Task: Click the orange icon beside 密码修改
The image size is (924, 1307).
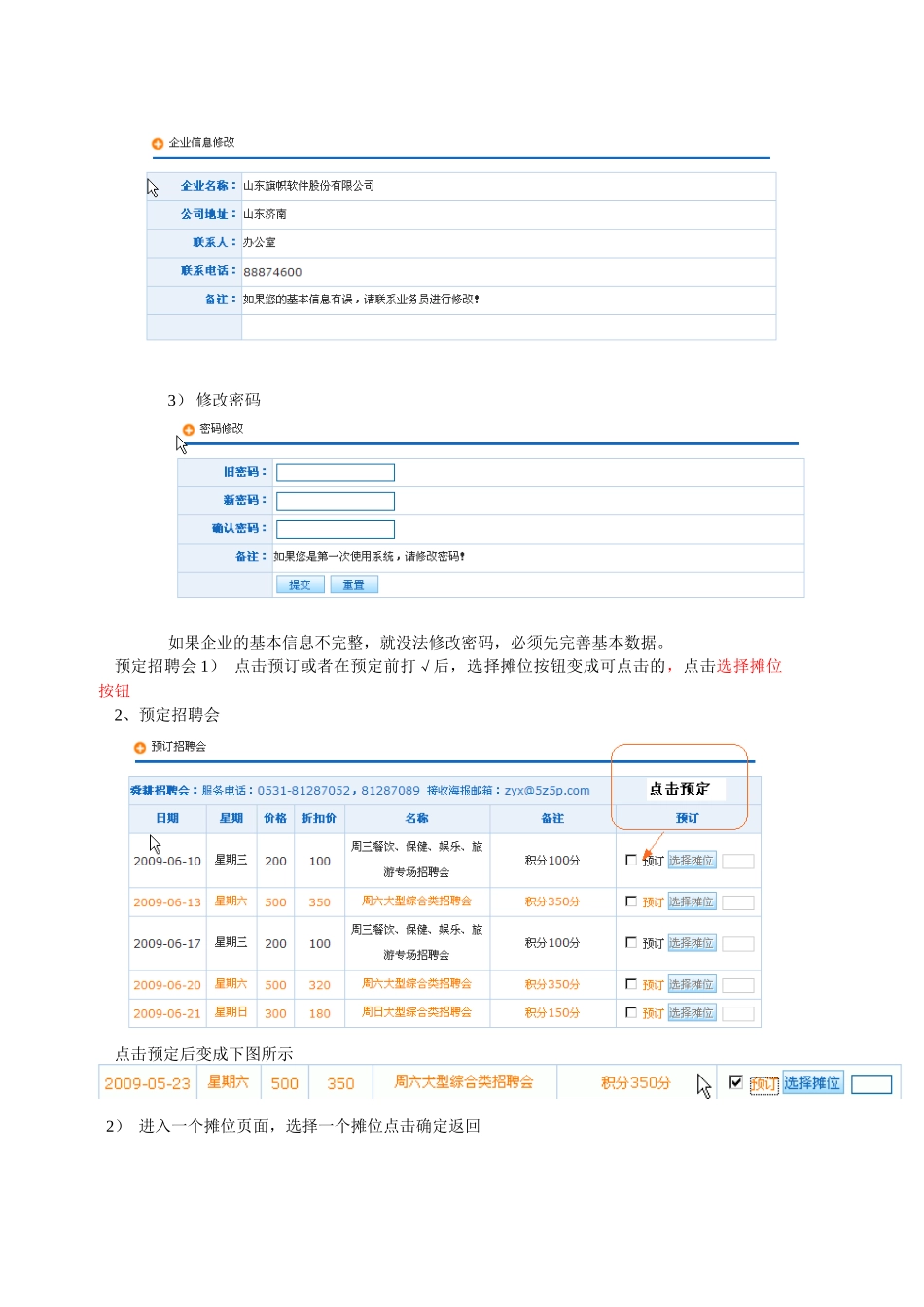Action: pos(189,430)
